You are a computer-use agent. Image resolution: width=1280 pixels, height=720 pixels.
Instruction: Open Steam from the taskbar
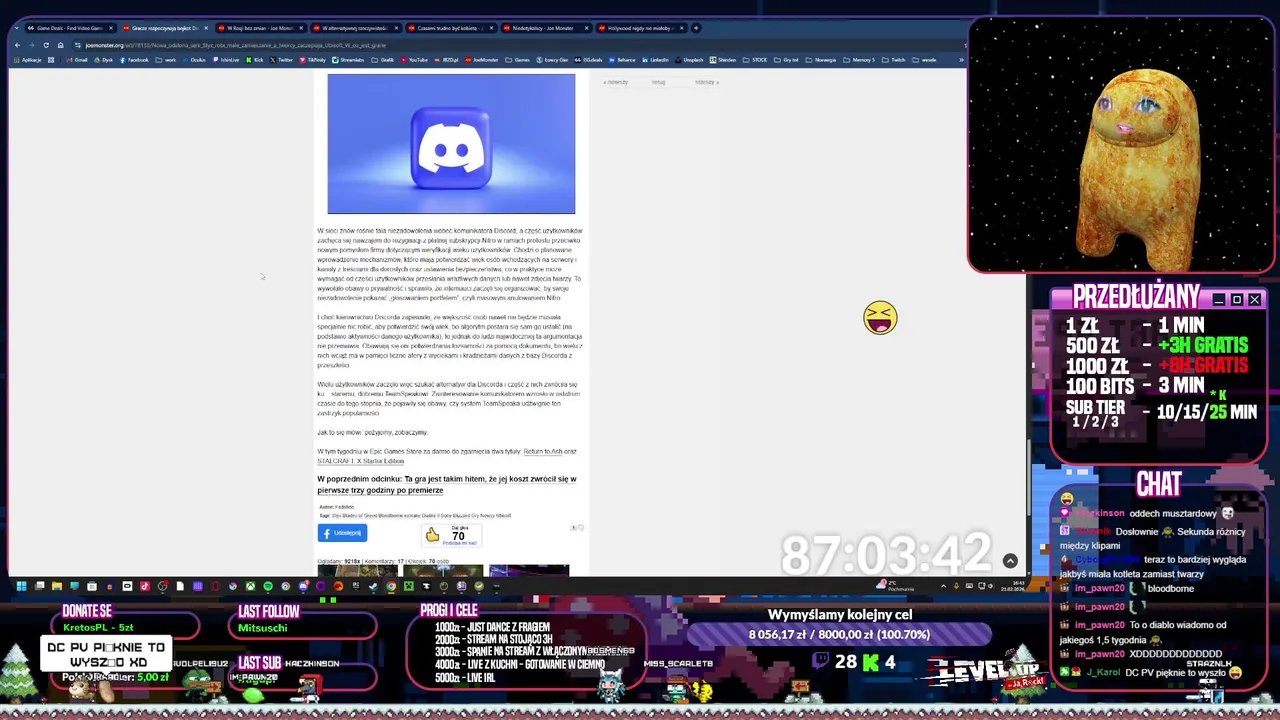click(x=373, y=586)
